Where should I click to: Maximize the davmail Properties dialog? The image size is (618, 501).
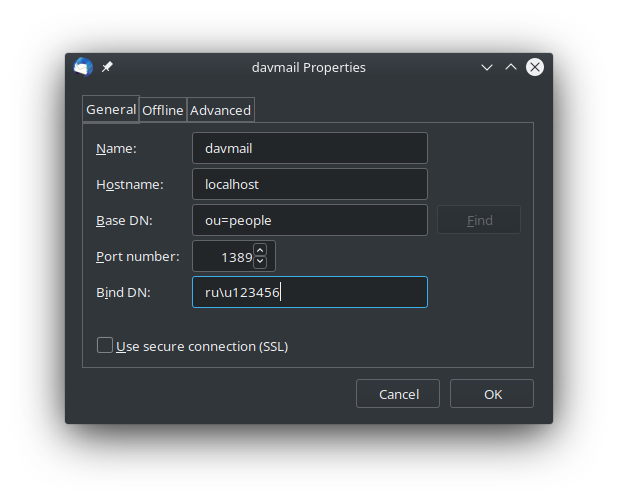tap(511, 67)
